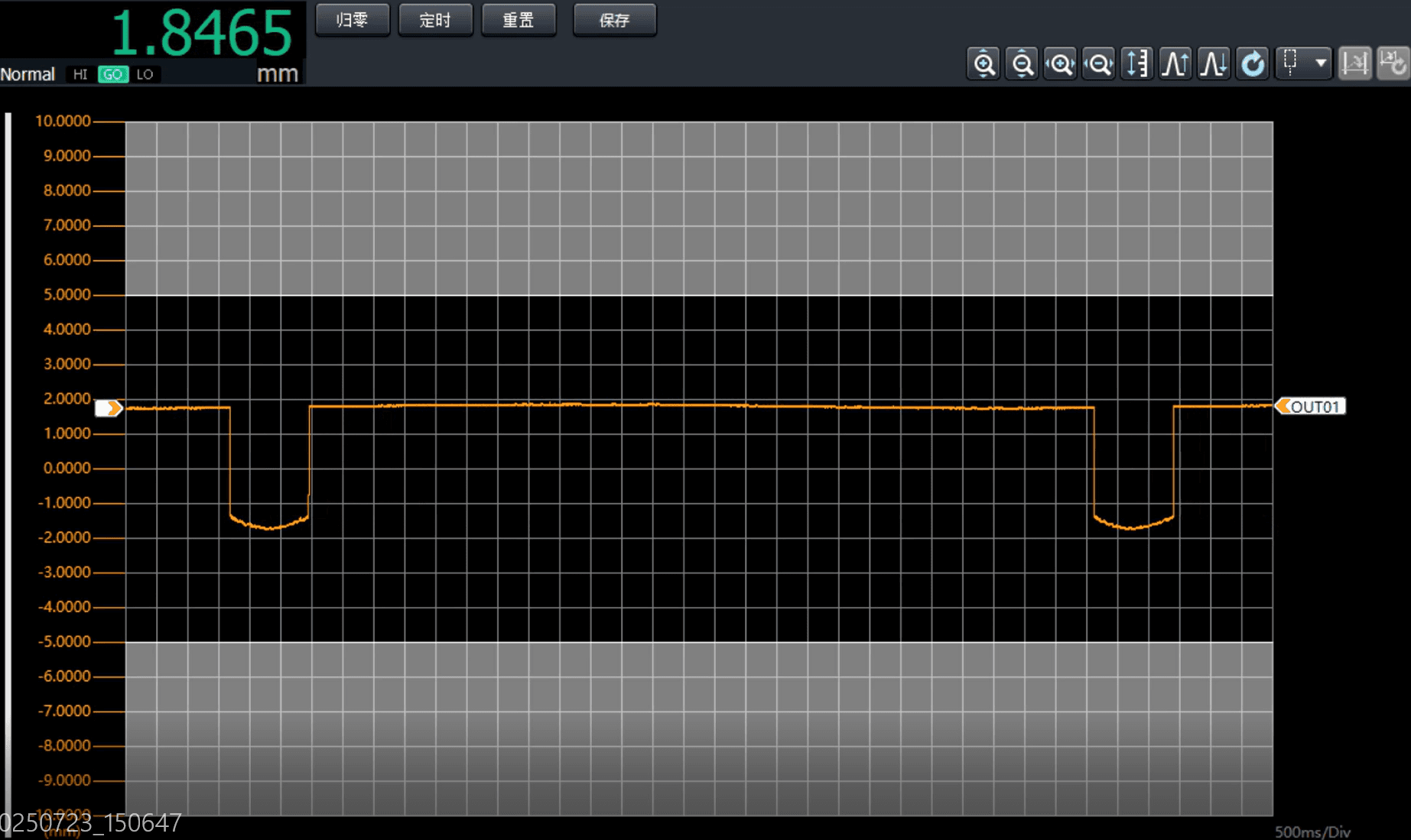Toggle the HI judgment indicator

[80, 74]
